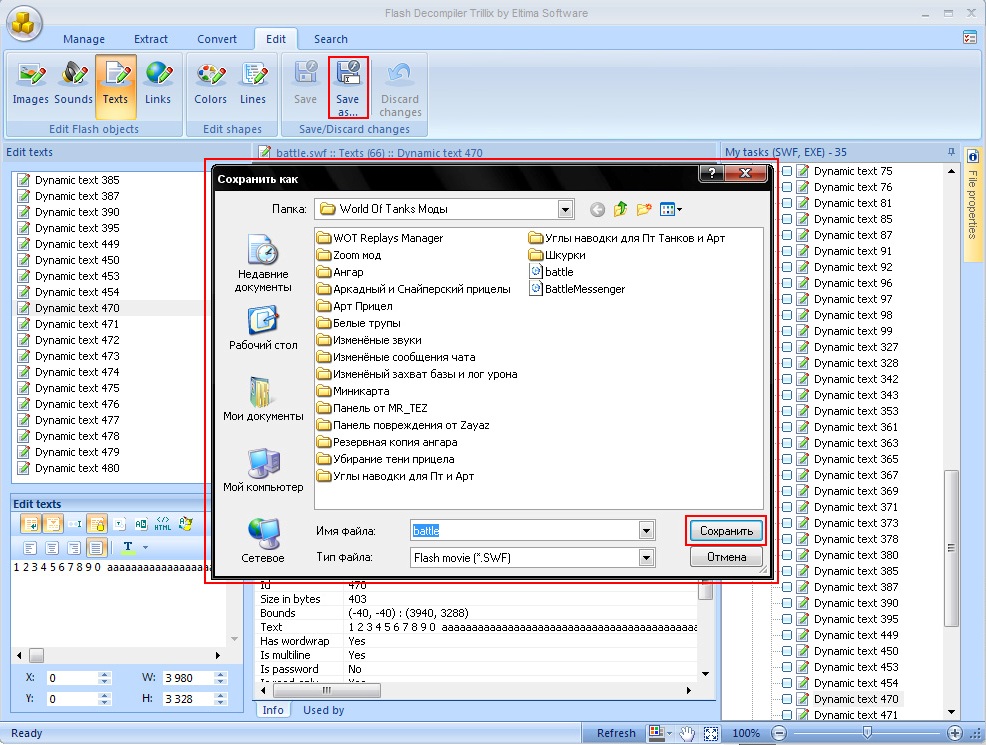Click the HTML text toolbar icon

click(x=163, y=524)
